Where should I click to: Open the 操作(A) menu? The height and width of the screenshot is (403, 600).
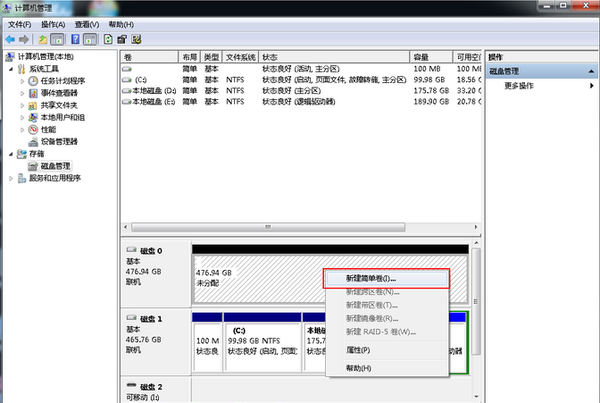click(x=54, y=23)
